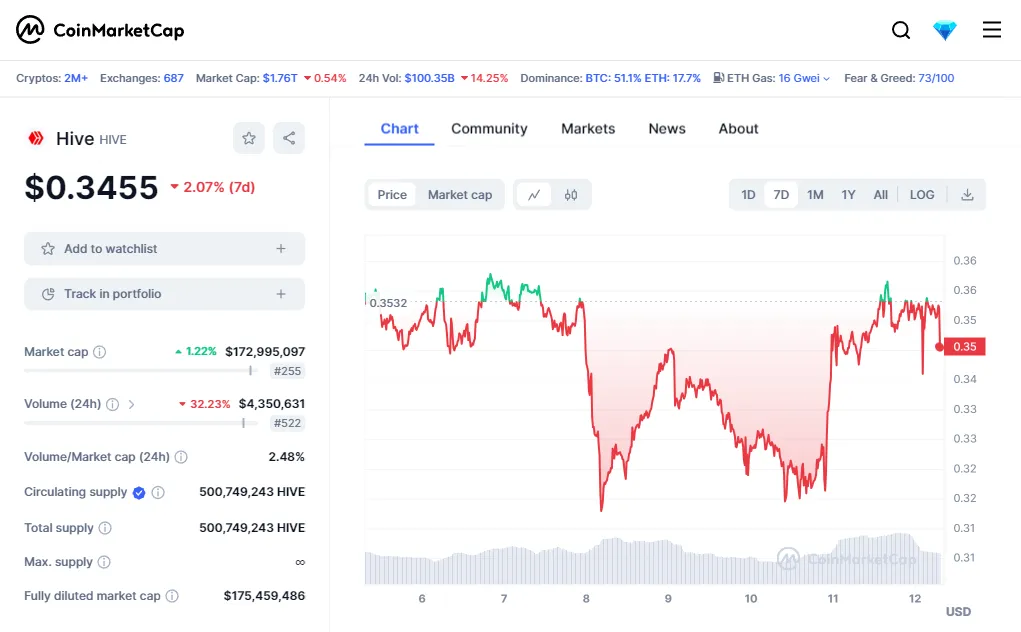This screenshot has width=1021, height=632.
Task: Click the $0.3455 price value
Action: (91, 187)
